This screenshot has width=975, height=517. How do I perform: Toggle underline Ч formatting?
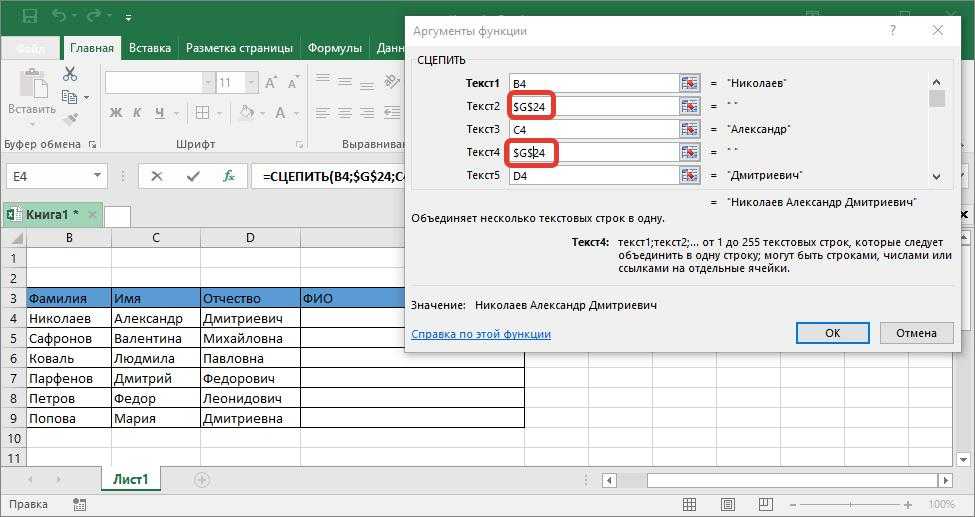click(158, 112)
